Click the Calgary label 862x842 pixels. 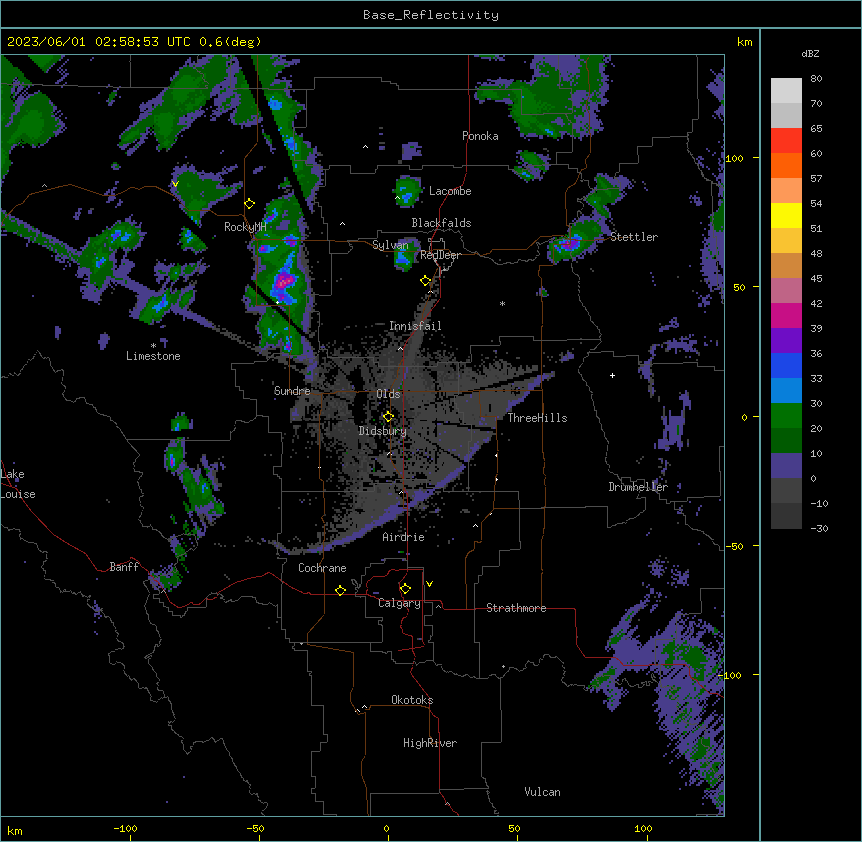point(399,603)
